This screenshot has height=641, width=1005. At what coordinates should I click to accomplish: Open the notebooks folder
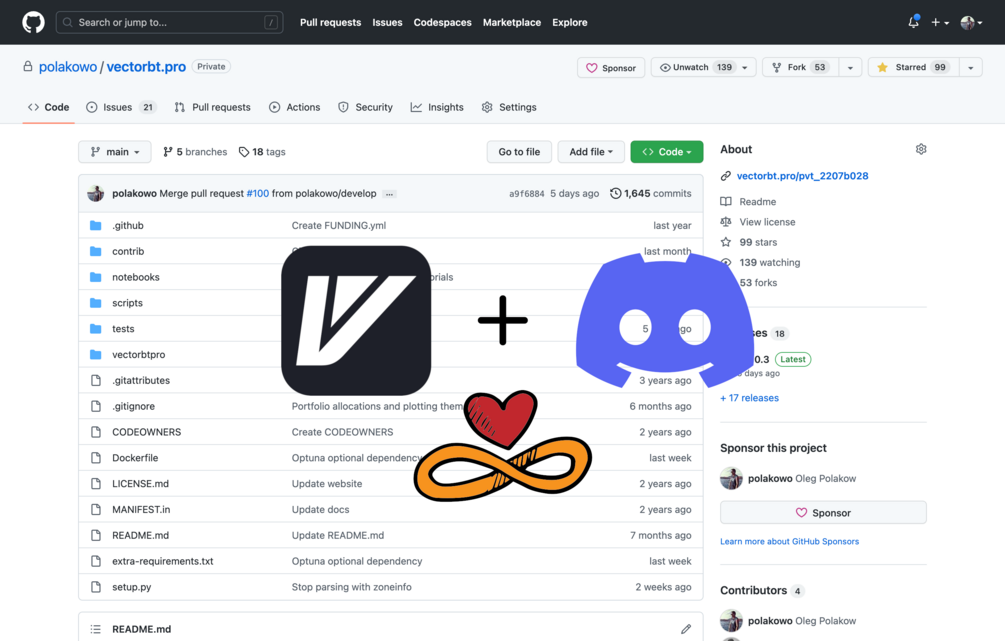136,277
